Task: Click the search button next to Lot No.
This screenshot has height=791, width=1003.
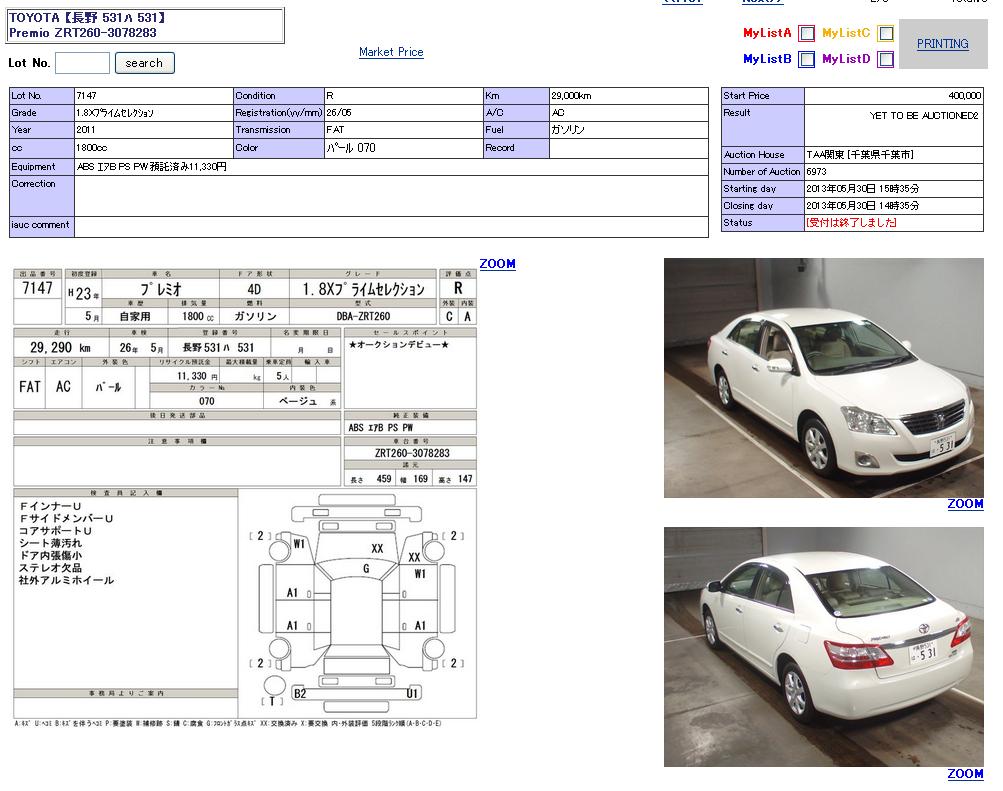Action: coord(144,63)
